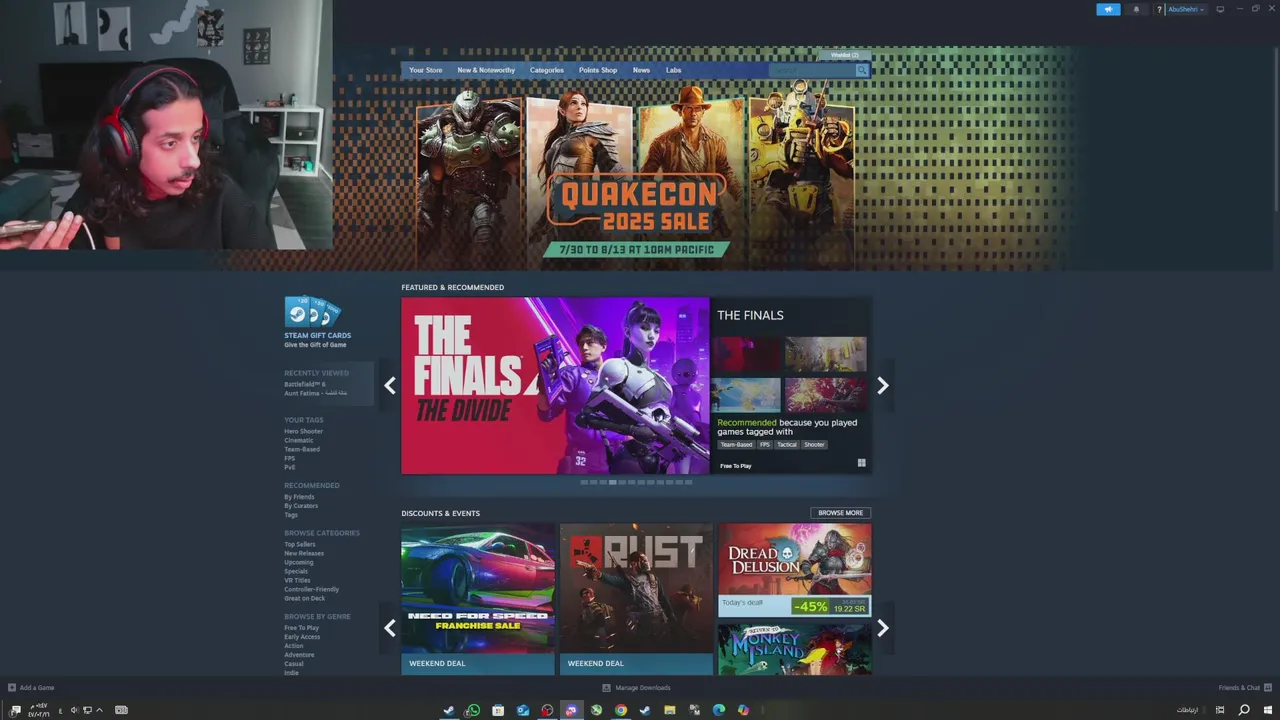The height and width of the screenshot is (720, 1280).
Task: Click the first Finals screenshot thumbnail
Action: tap(748, 354)
